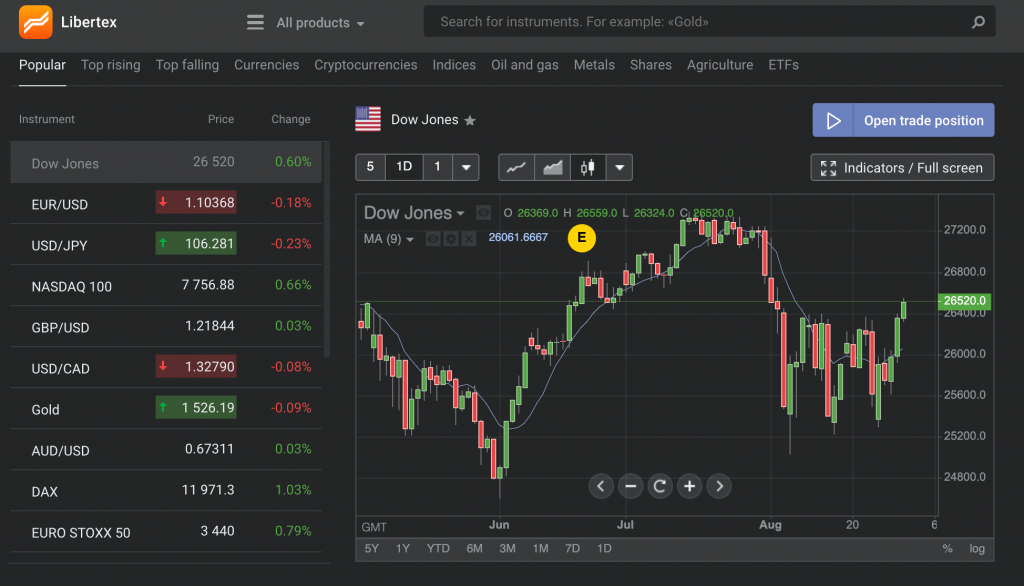This screenshot has width=1024, height=586.
Task: Select the 1 timeframe button
Action: point(438,167)
